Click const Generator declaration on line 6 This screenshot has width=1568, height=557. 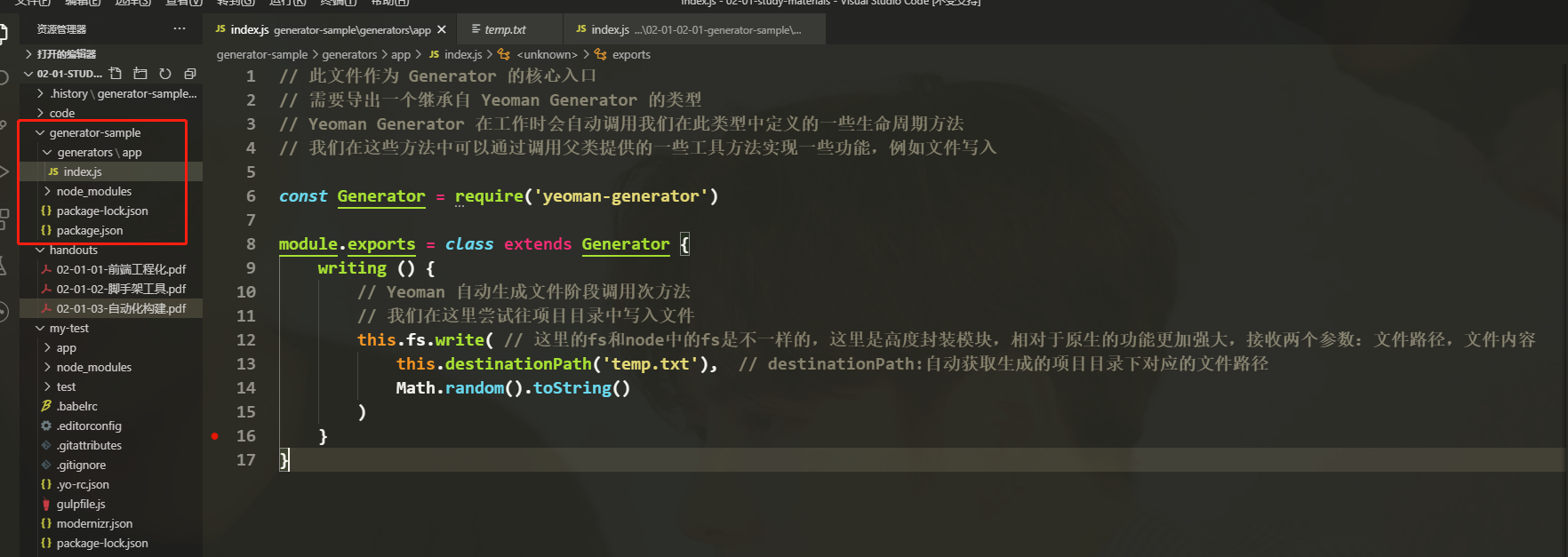(x=352, y=196)
